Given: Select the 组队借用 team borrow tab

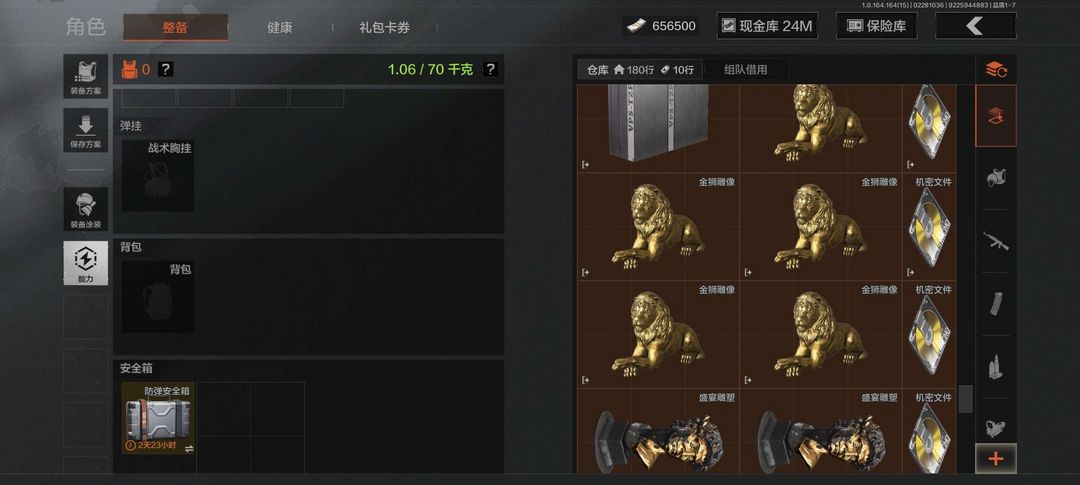Looking at the screenshot, I should coord(746,70).
